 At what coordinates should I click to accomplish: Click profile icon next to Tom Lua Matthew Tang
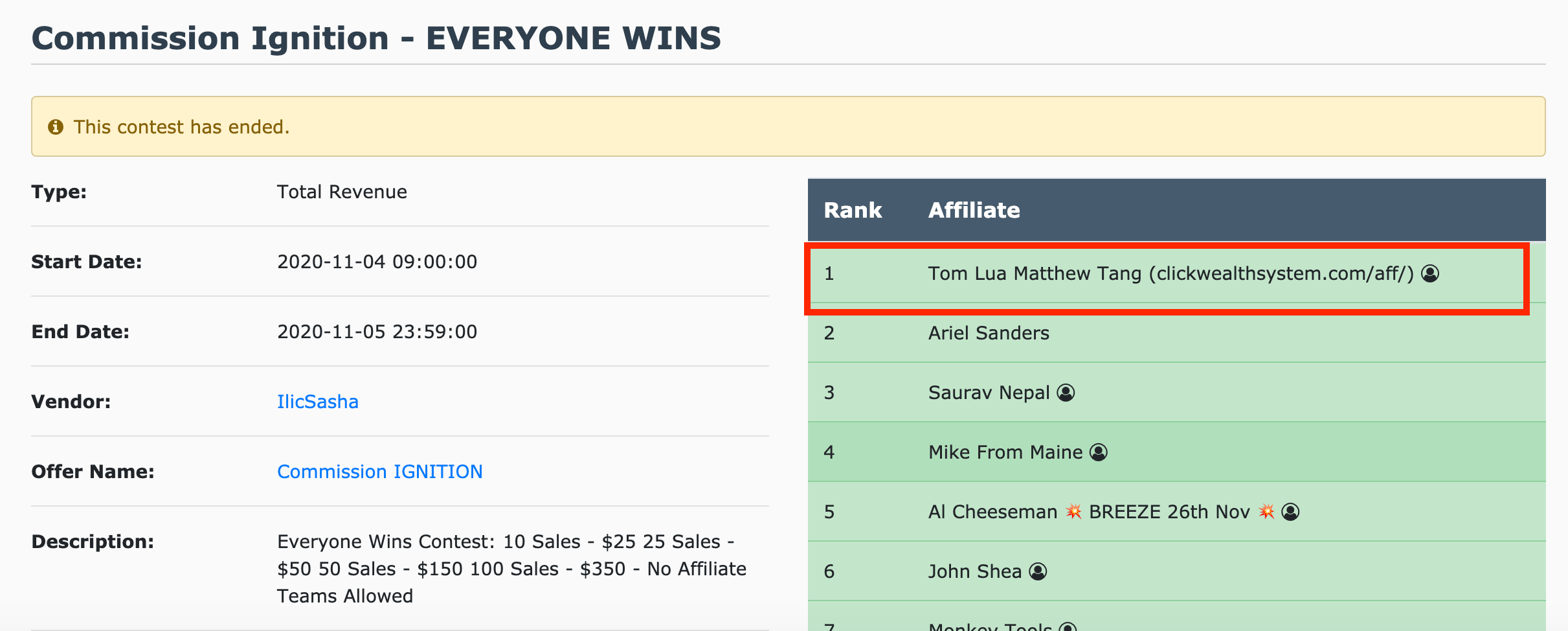pos(1430,273)
